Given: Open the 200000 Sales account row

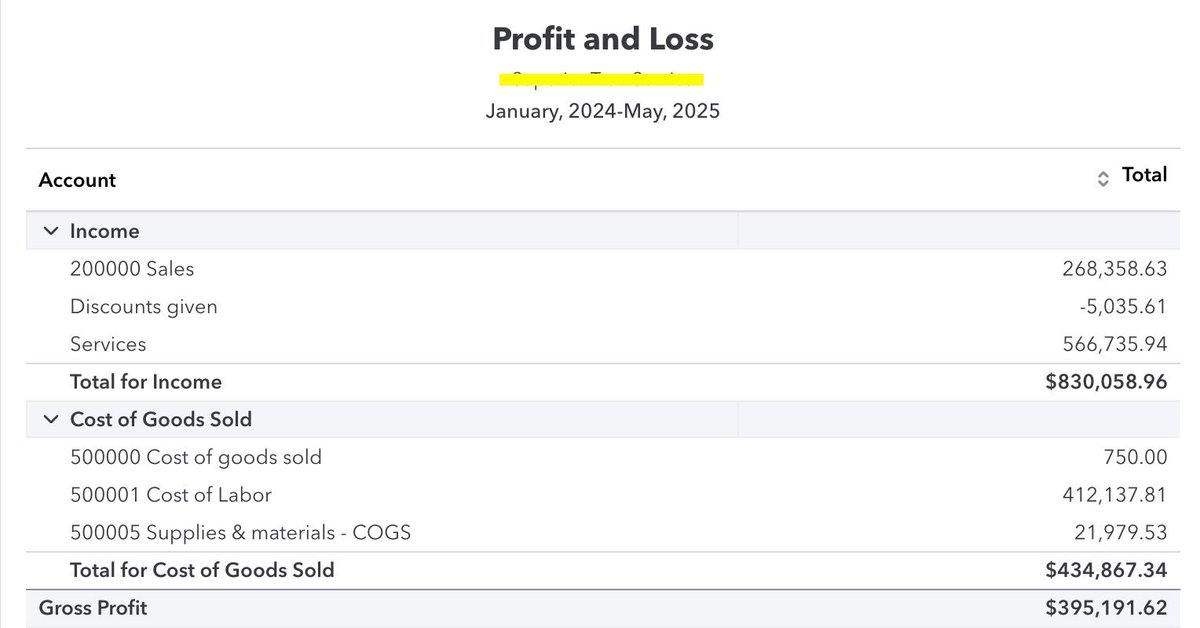Looking at the screenshot, I should 132,268.
